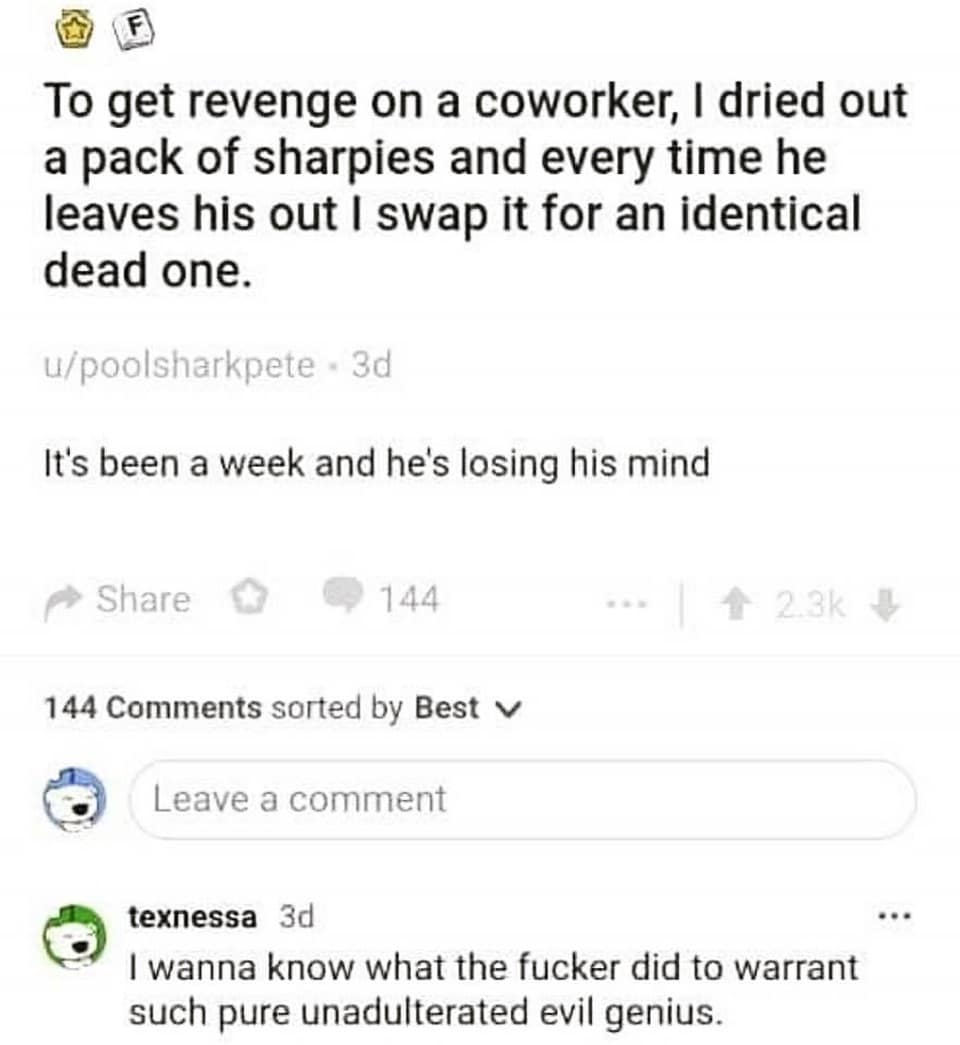Image resolution: width=960 pixels, height=1045 pixels.
Task: Click the Share button label
Action: (x=143, y=598)
